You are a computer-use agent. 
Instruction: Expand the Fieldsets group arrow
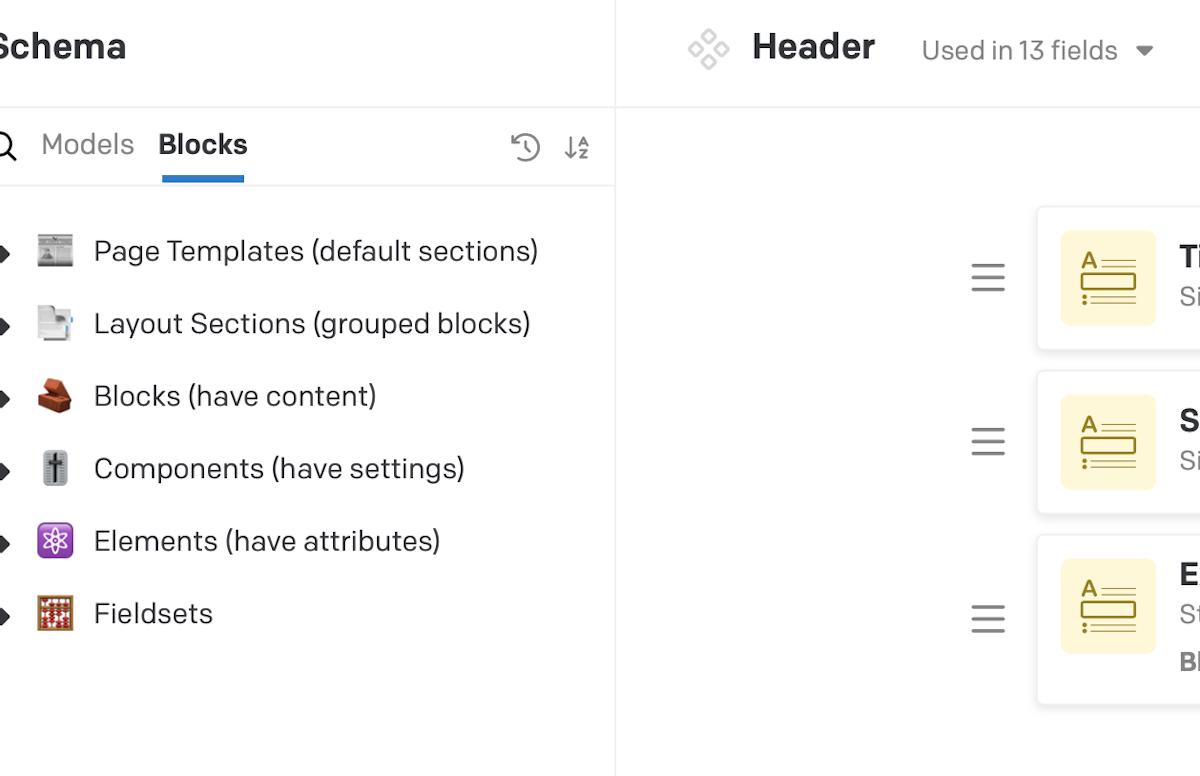point(5,616)
